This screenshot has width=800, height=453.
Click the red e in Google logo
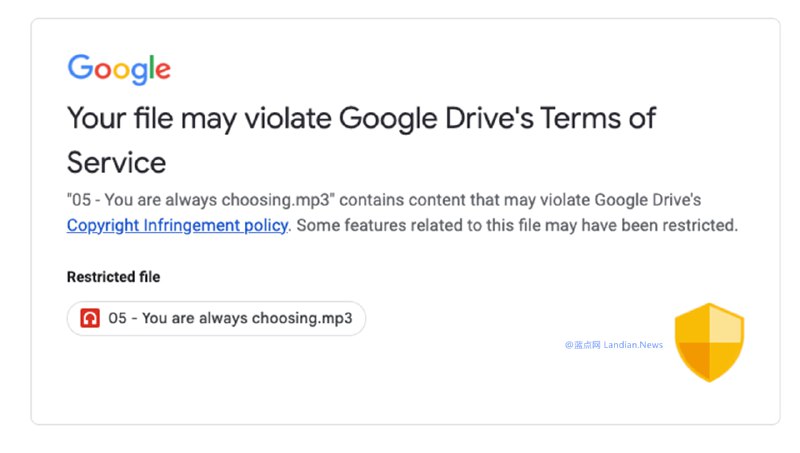161,71
